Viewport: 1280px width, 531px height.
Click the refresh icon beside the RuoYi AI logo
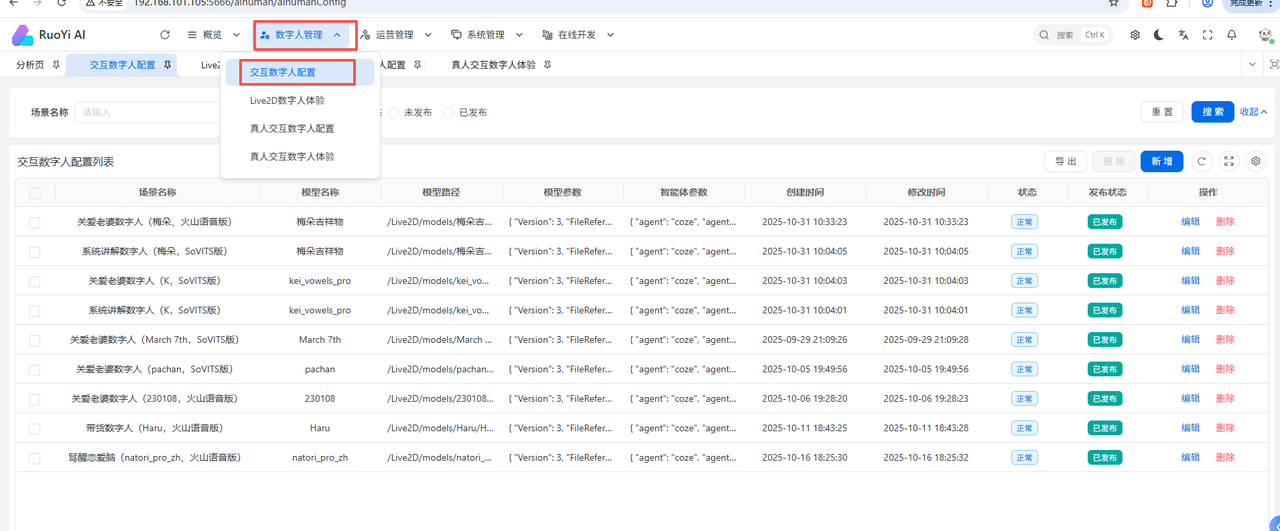point(165,35)
